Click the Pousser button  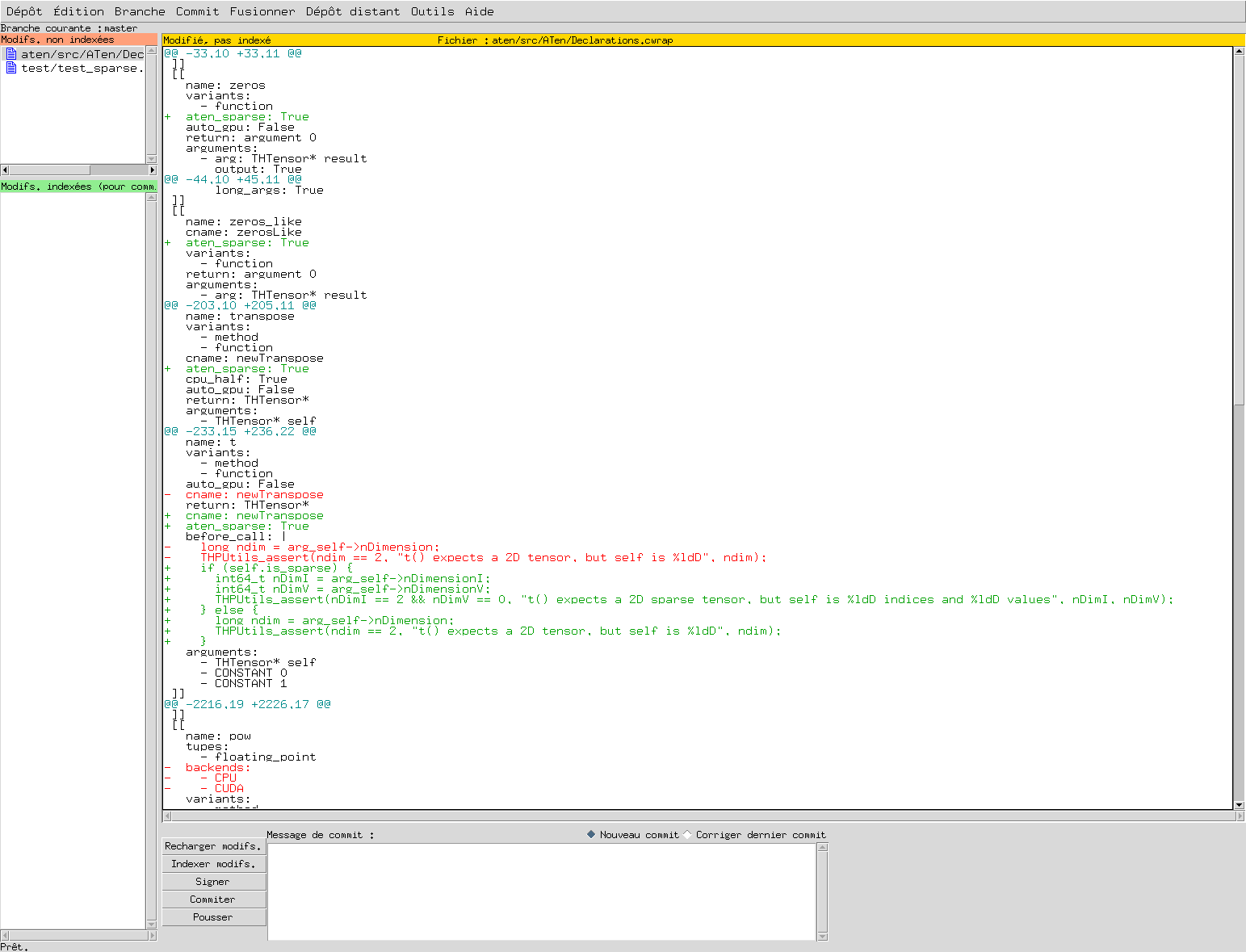click(214, 917)
